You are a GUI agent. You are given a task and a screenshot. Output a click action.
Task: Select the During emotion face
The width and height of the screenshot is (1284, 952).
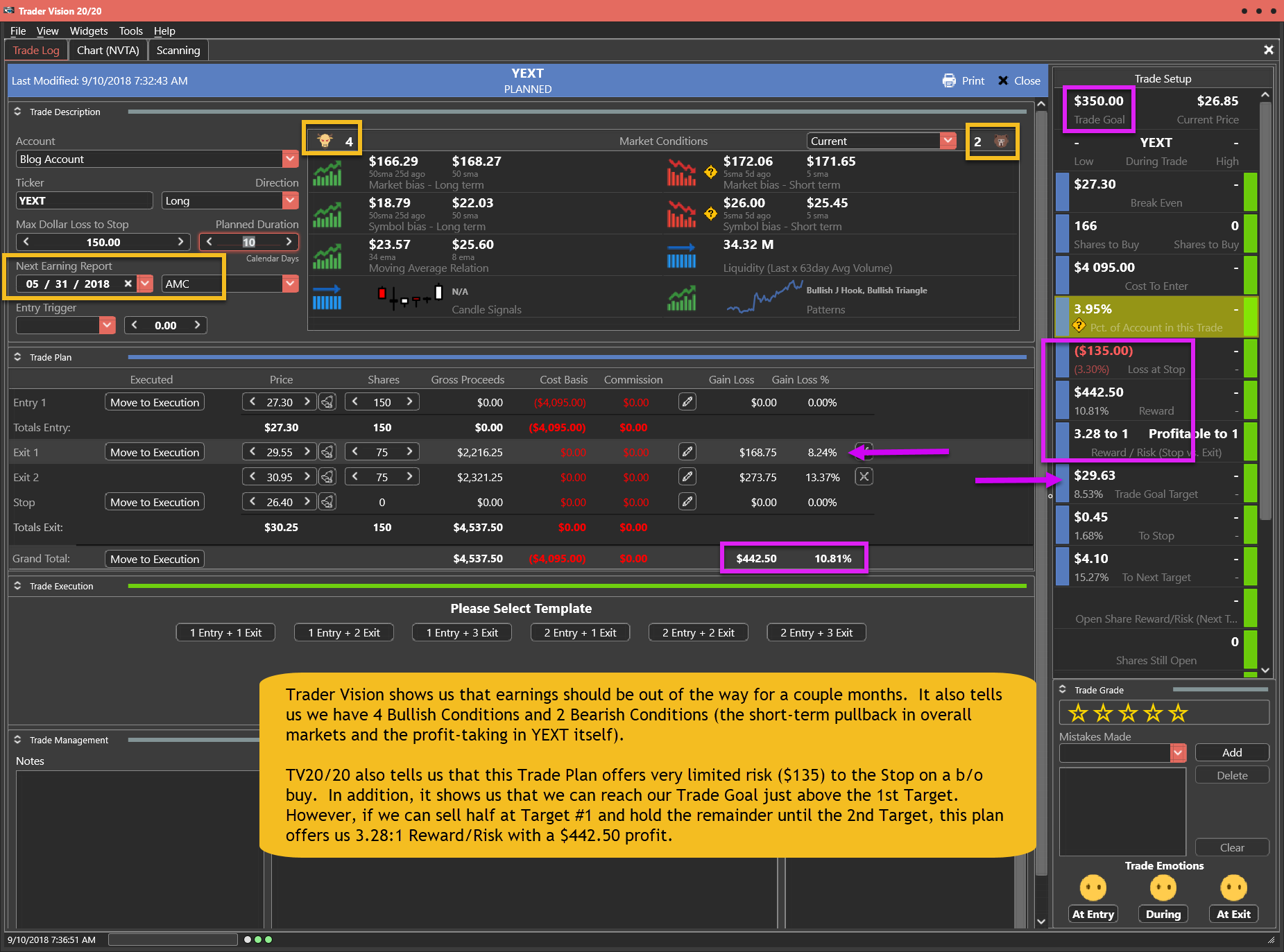pyautogui.click(x=1163, y=888)
